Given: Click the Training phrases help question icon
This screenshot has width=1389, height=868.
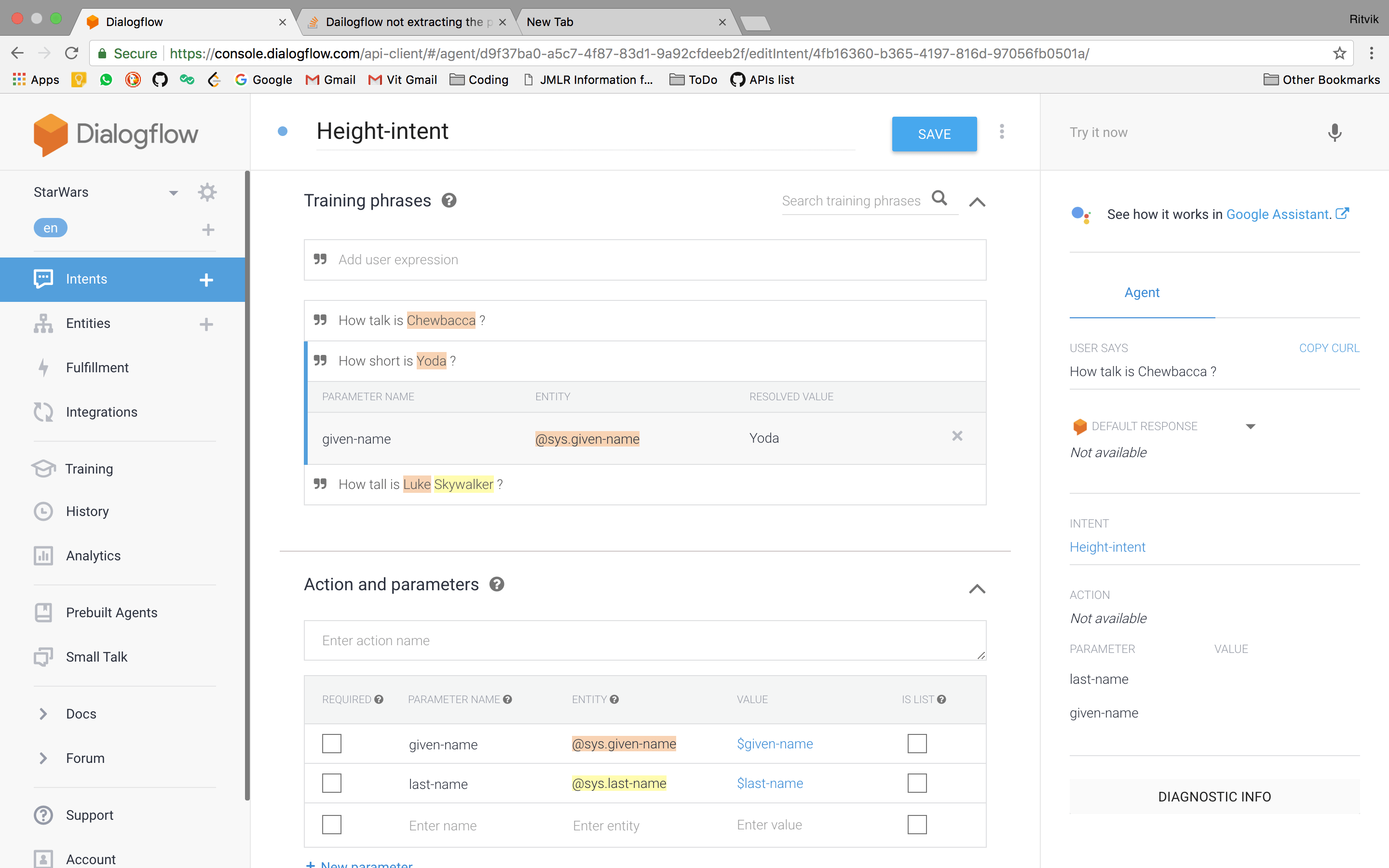Looking at the screenshot, I should pos(449,200).
